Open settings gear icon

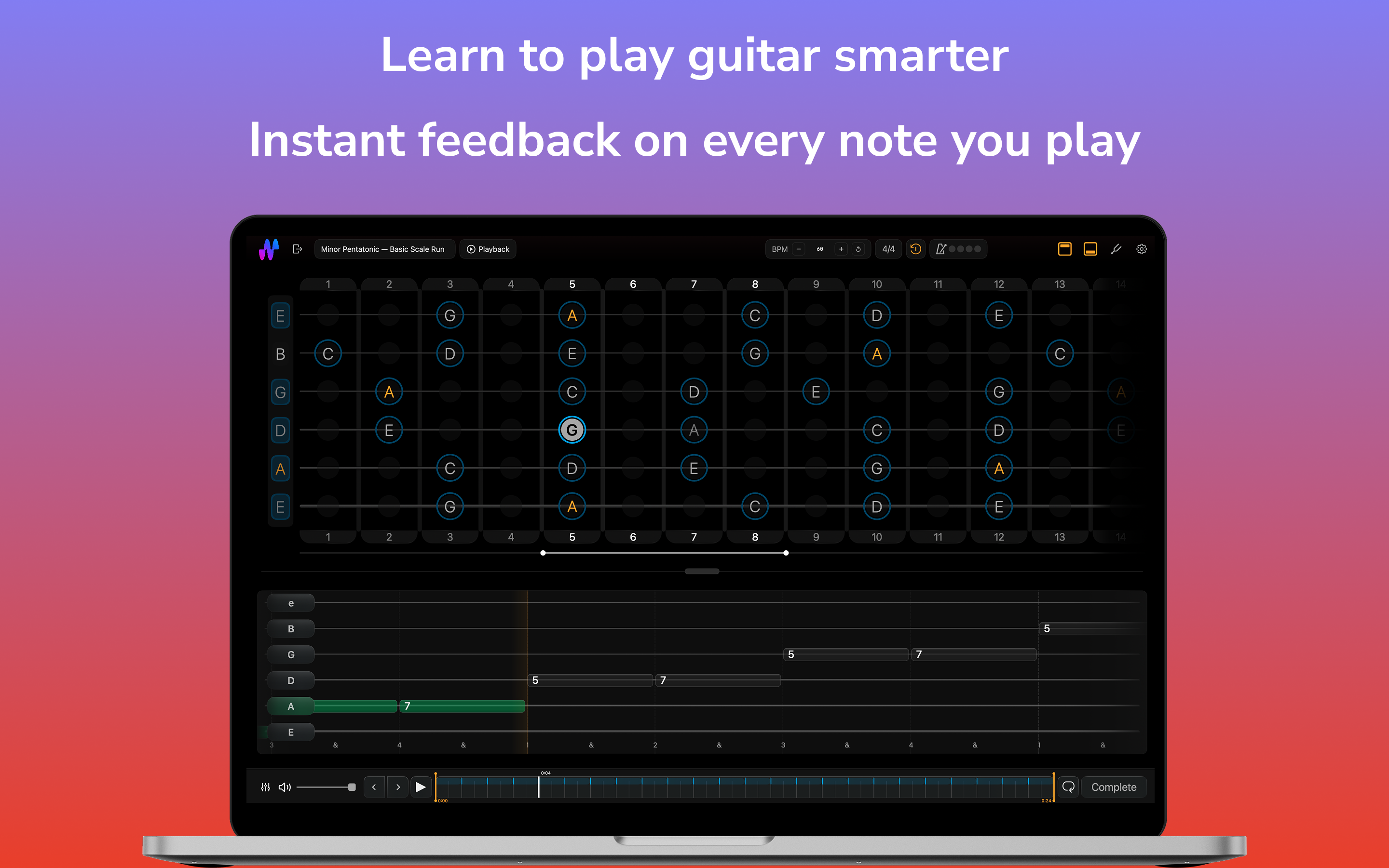[1142, 249]
